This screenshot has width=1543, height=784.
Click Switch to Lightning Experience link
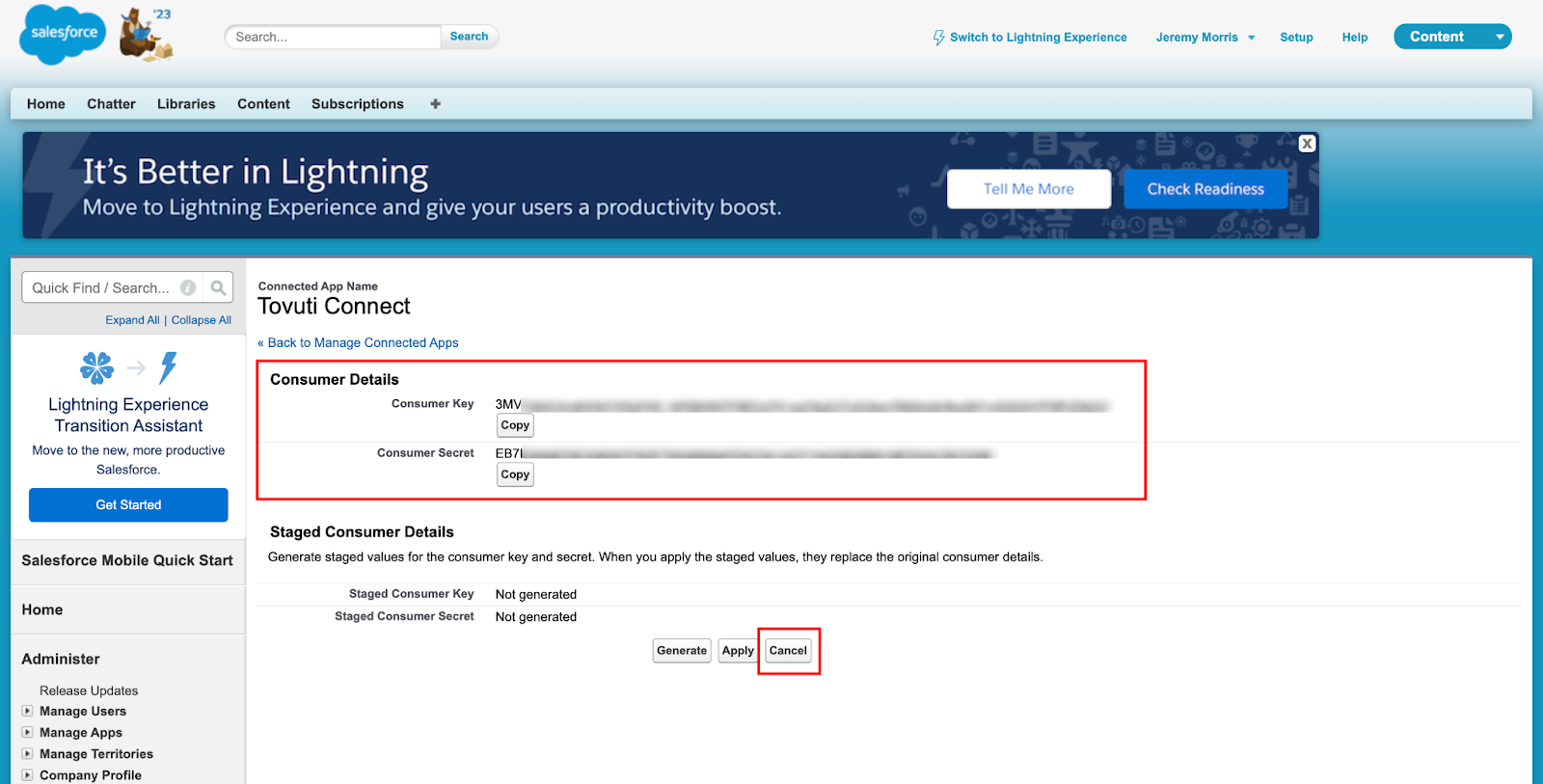1039,38
